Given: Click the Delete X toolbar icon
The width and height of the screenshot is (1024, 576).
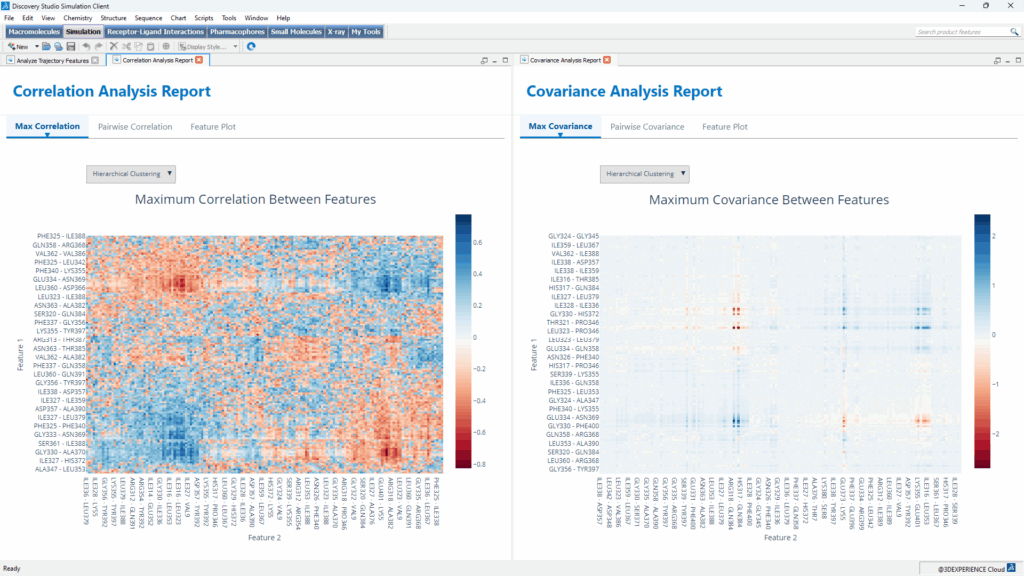Looking at the screenshot, I should pos(114,46).
